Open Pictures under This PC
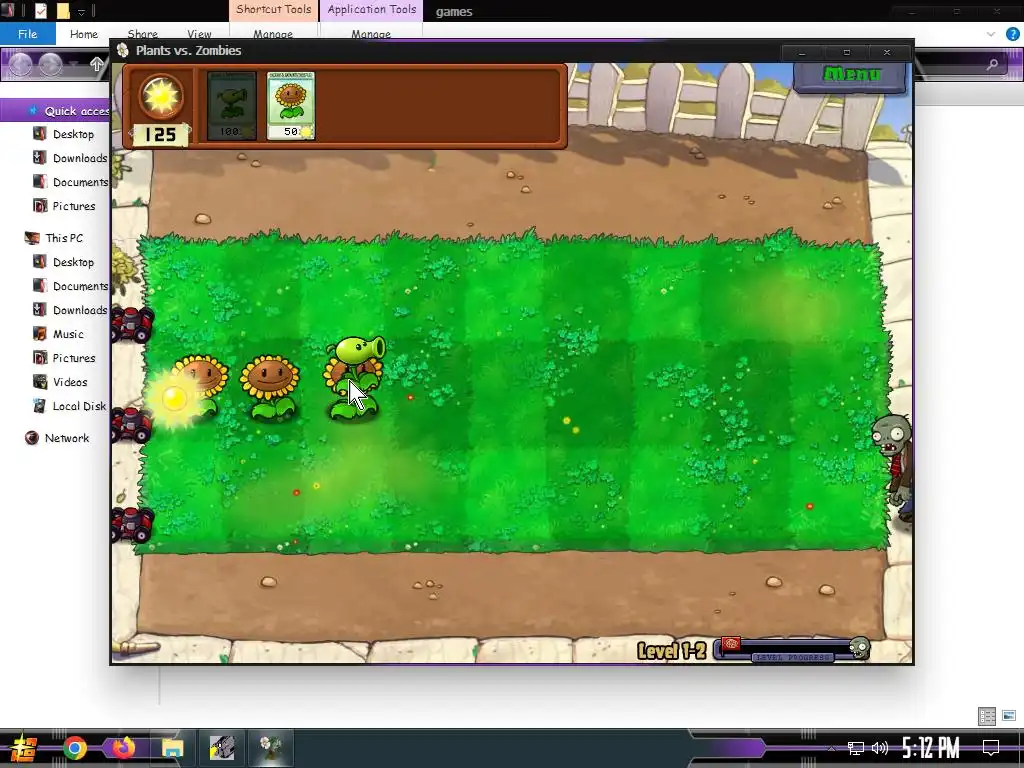 coord(74,358)
